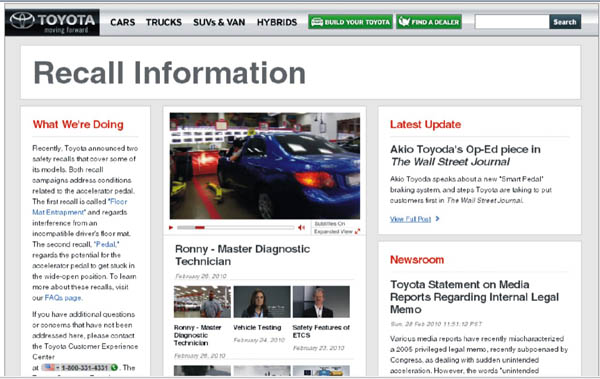Image resolution: width=600 pixels, height=379 pixels.
Task: Click the Newsroom section heading
Action: (x=417, y=260)
